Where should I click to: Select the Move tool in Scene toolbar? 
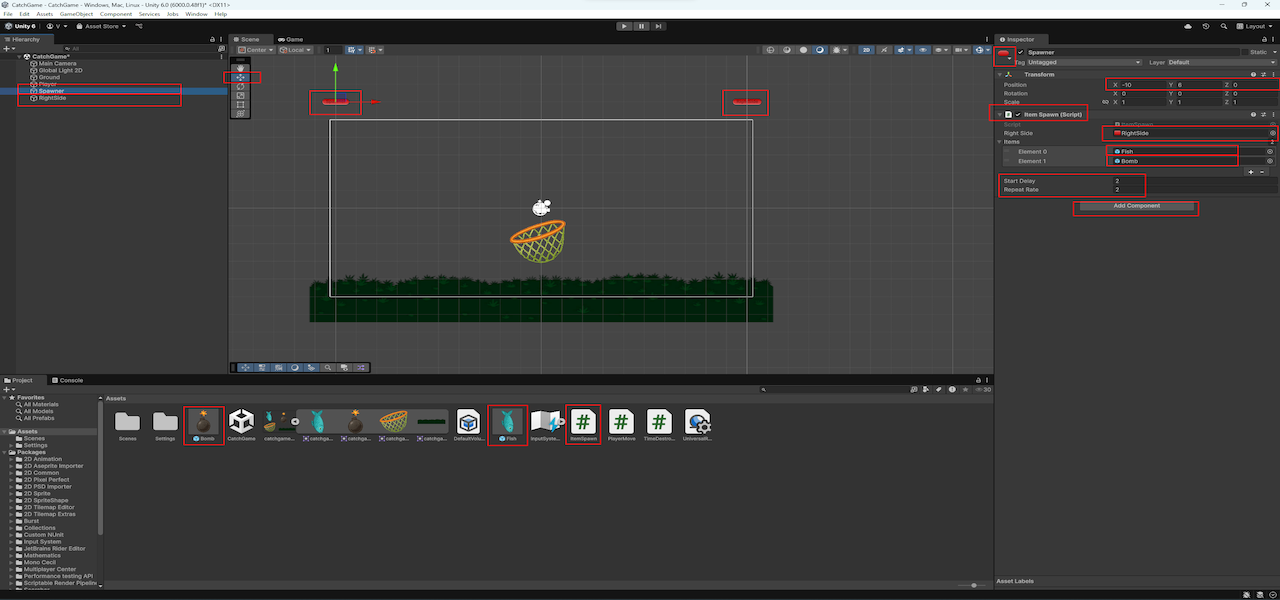pos(240,77)
